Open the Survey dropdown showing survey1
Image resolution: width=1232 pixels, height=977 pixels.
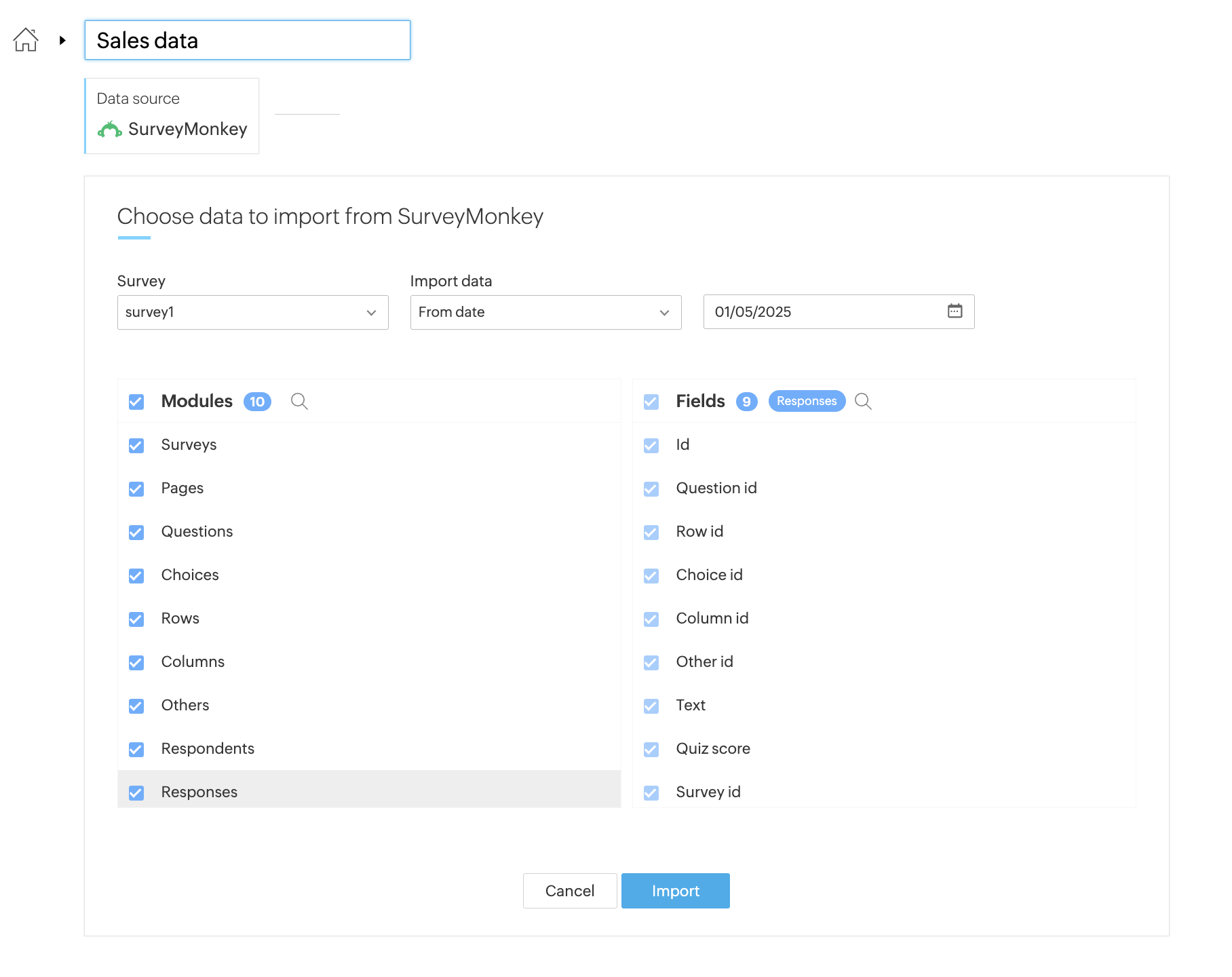pyautogui.click(x=253, y=312)
